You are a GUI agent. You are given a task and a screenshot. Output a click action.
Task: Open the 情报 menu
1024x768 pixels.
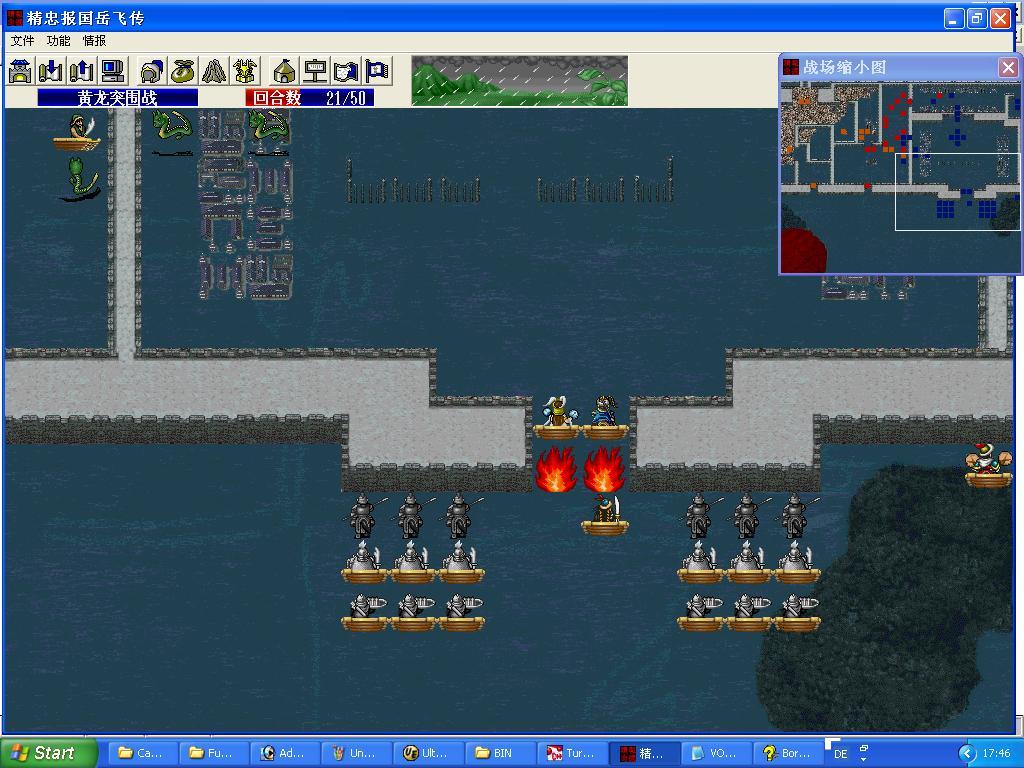click(94, 40)
